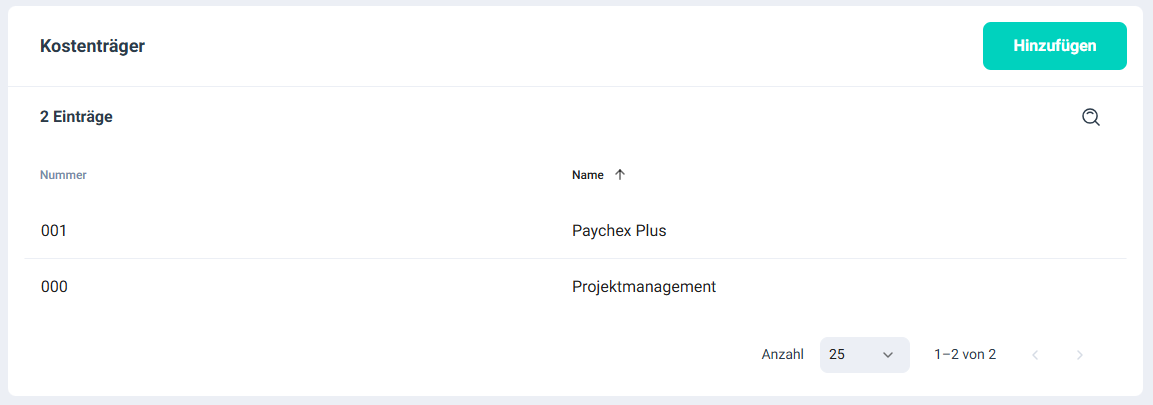Click the Anzahl label
1153x405 pixels.
782,355
